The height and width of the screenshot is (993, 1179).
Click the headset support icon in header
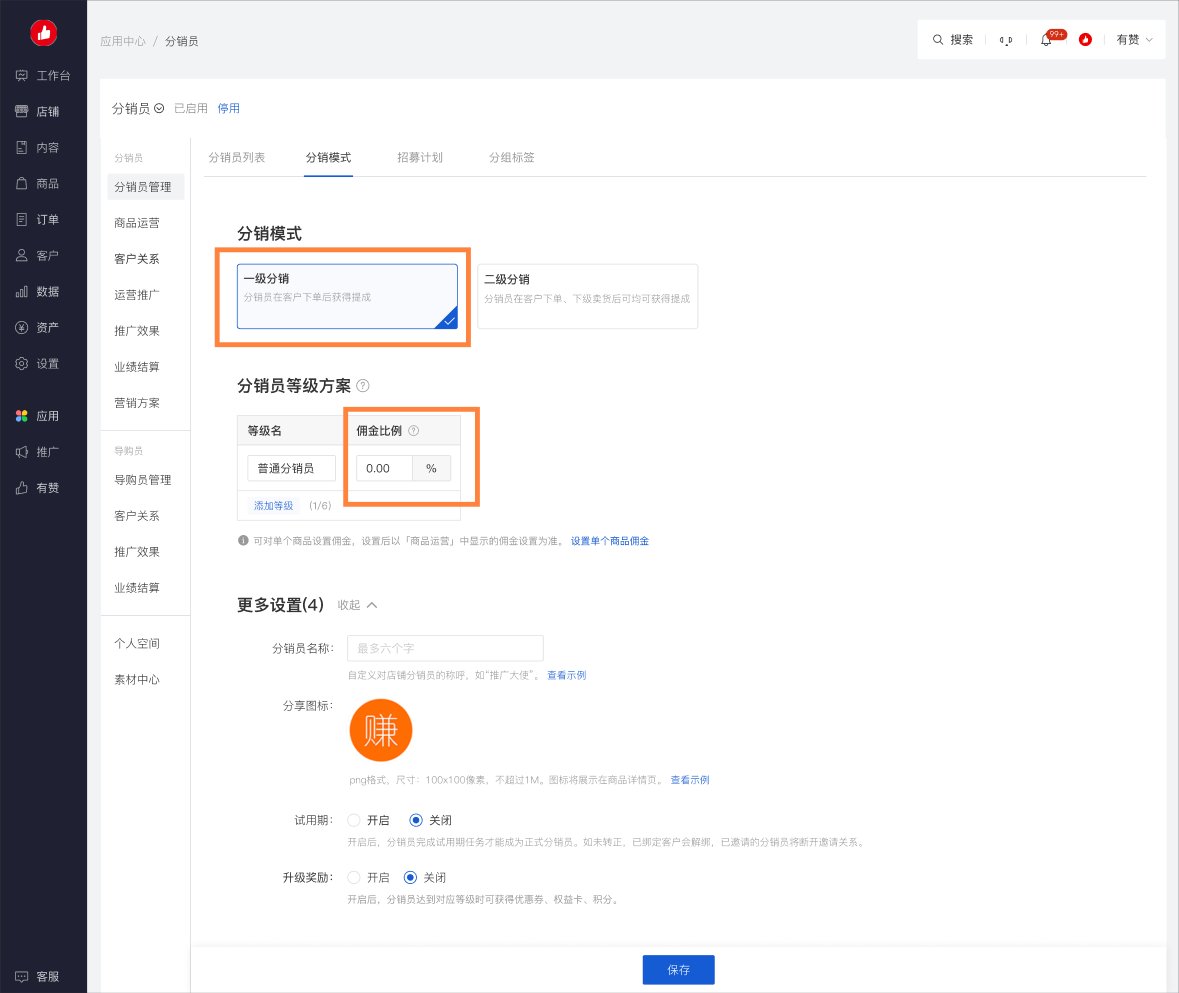coord(1006,40)
